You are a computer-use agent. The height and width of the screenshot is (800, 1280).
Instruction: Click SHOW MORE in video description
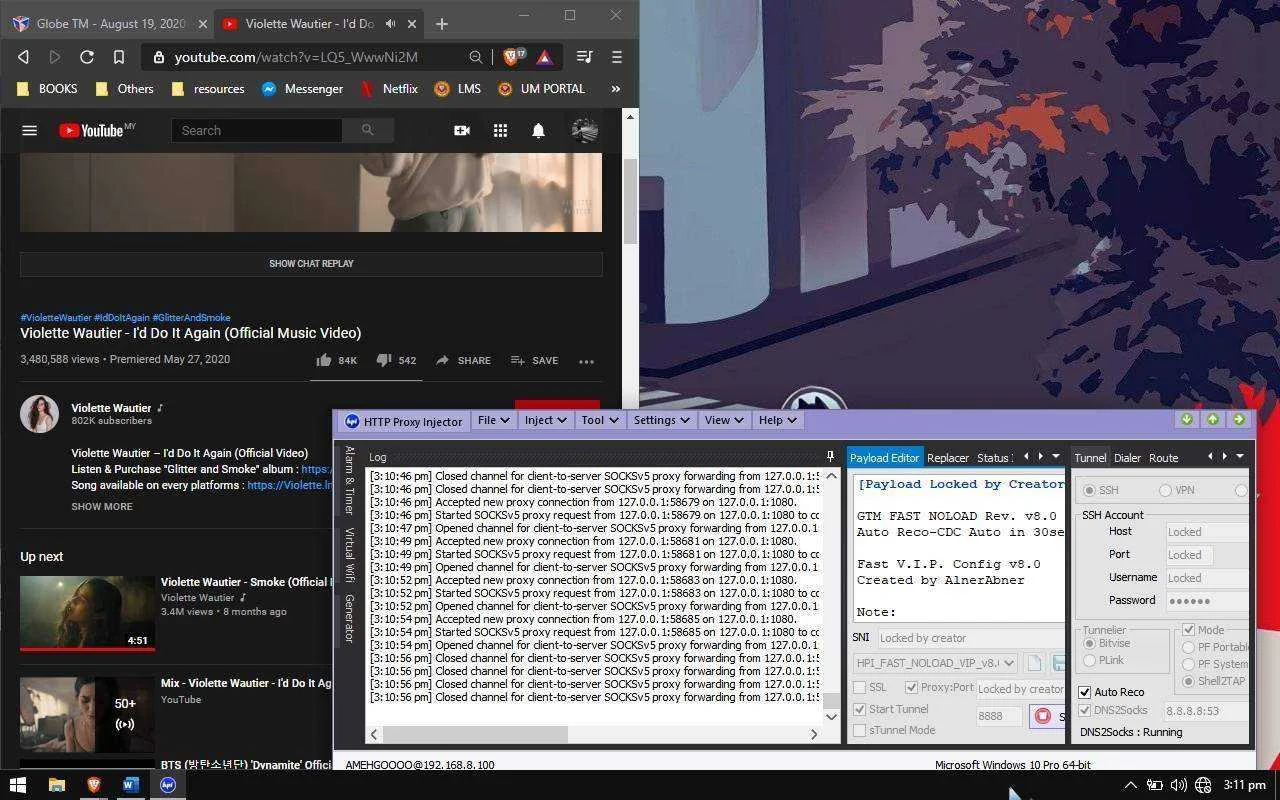coord(102,506)
